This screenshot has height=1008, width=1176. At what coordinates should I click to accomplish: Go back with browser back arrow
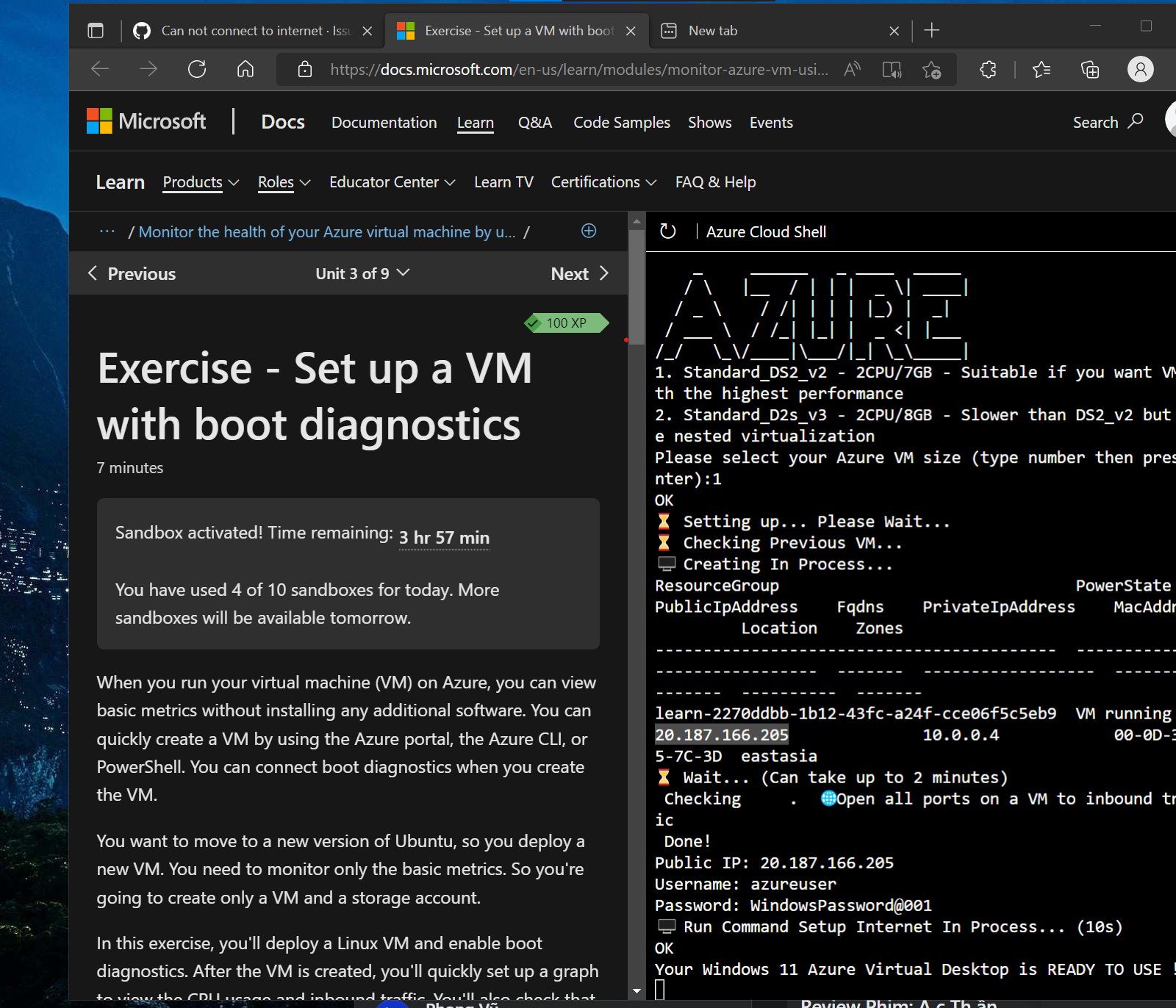pyautogui.click(x=100, y=69)
